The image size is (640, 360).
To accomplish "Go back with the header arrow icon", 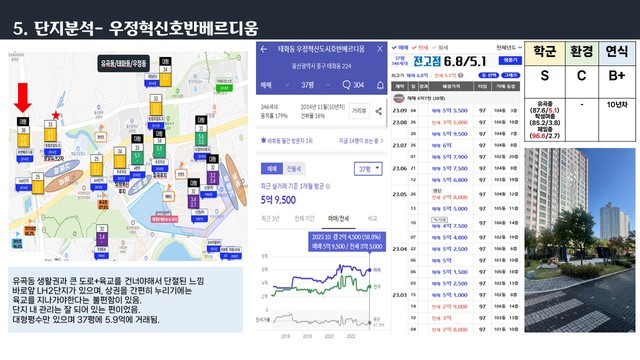I will (264, 49).
